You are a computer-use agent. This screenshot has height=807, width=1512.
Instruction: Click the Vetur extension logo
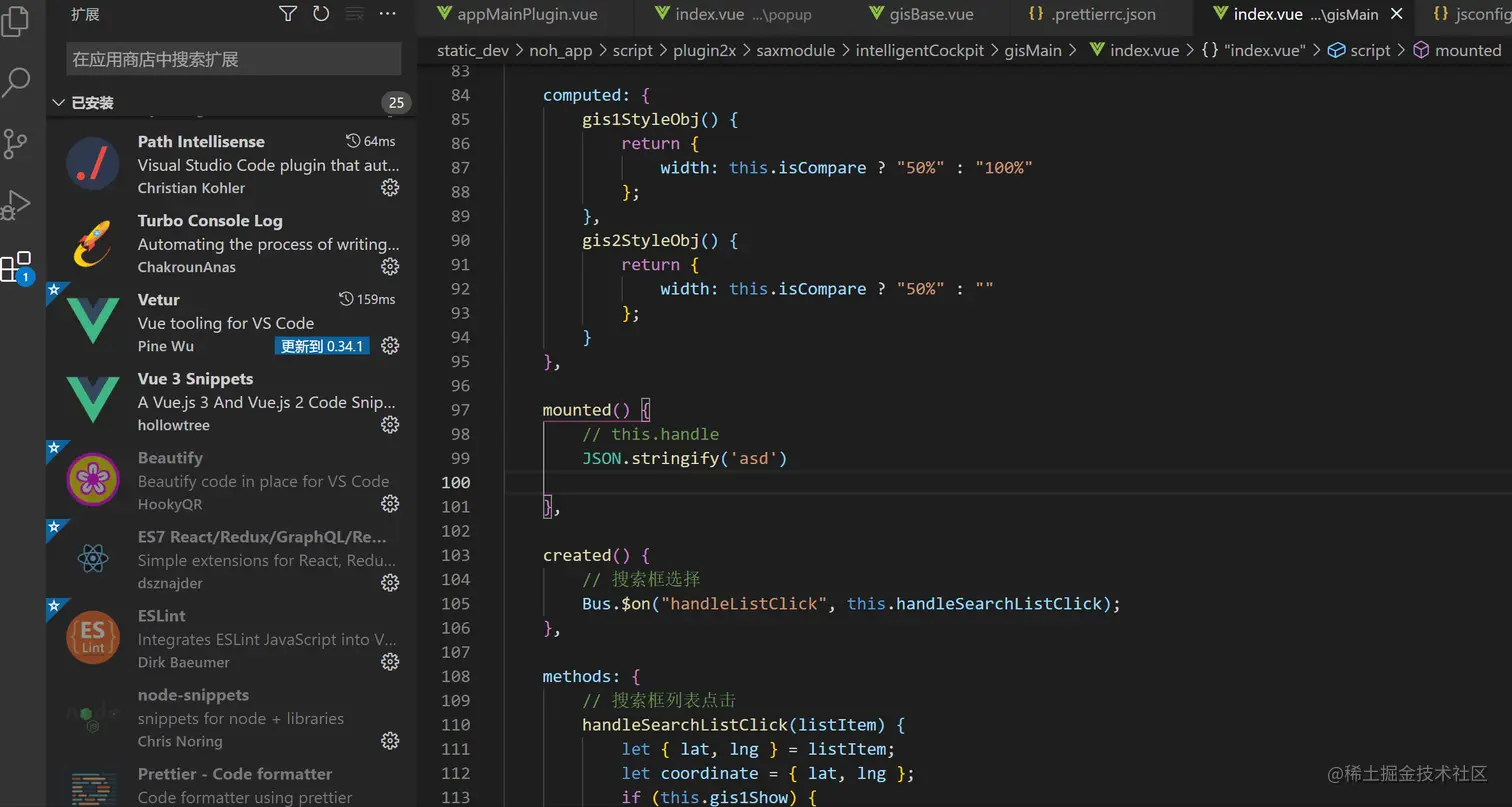(x=93, y=322)
